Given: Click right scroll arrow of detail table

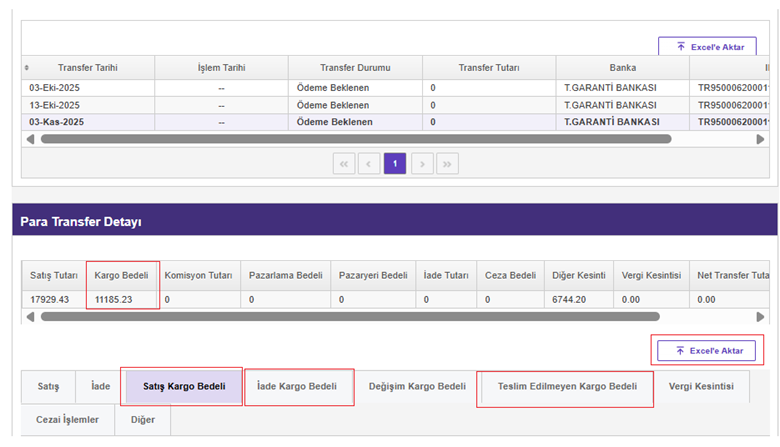Looking at the screenshot, I should (760, 317).
